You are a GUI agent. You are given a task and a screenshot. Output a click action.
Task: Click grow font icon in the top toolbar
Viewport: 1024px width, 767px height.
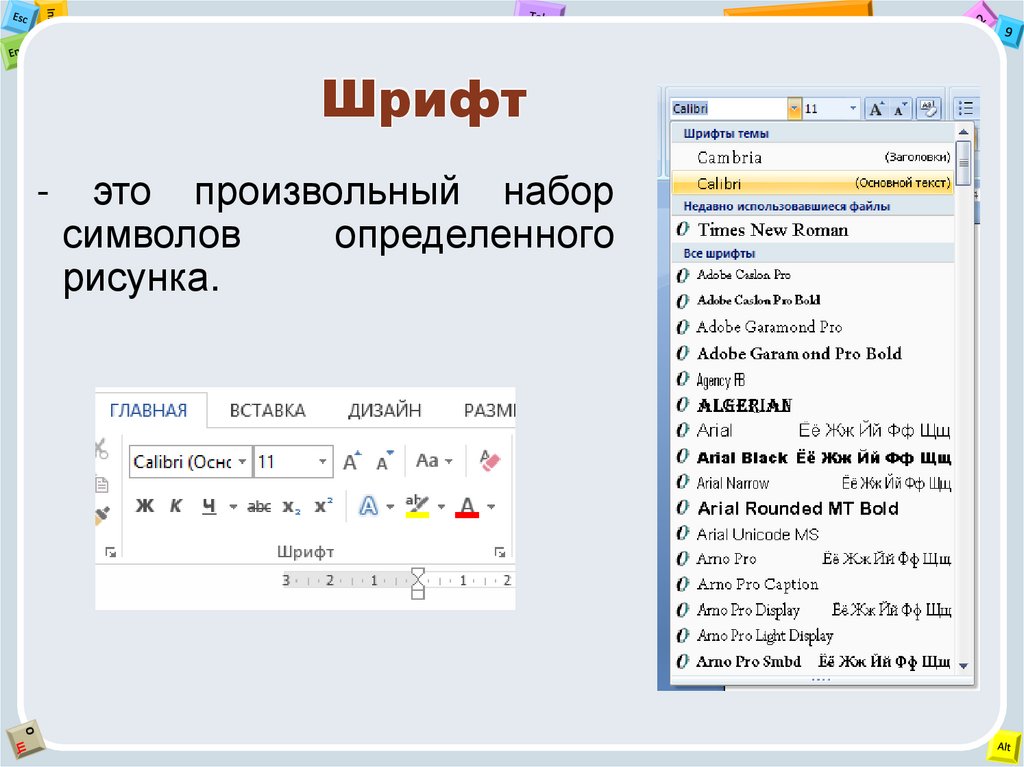click(876, 108)
